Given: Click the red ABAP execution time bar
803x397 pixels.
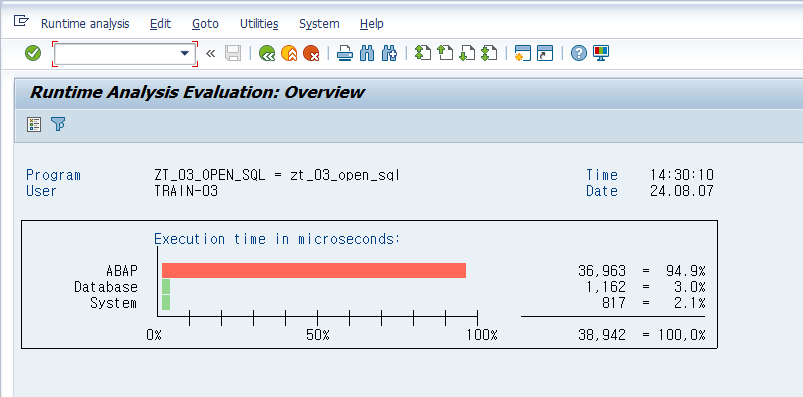Looking at the screenshot, I should pos(314,270).
